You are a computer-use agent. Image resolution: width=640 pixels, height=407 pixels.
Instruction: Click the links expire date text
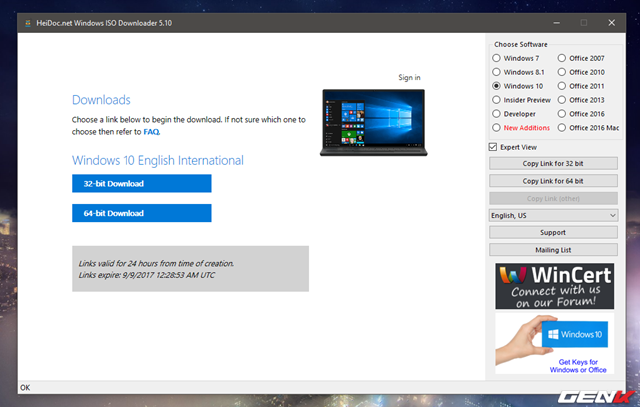pos(147,275)
